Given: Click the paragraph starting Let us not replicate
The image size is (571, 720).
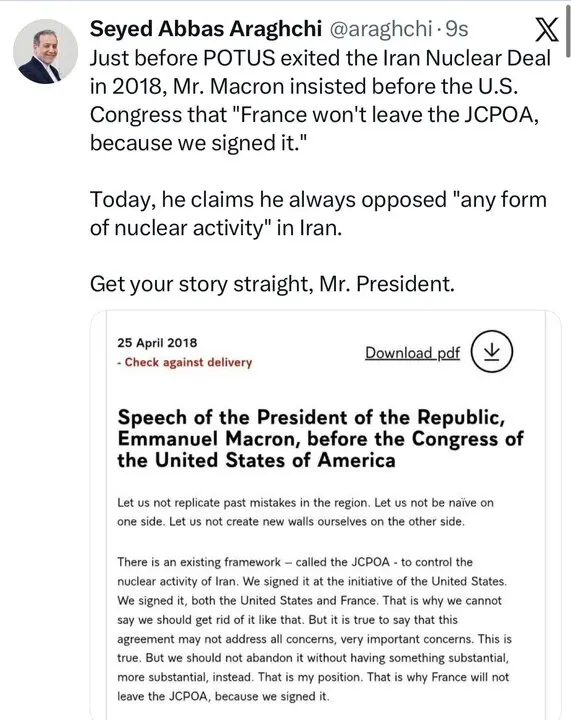Looking at the screenshot, I should click(x=305, y=512).
